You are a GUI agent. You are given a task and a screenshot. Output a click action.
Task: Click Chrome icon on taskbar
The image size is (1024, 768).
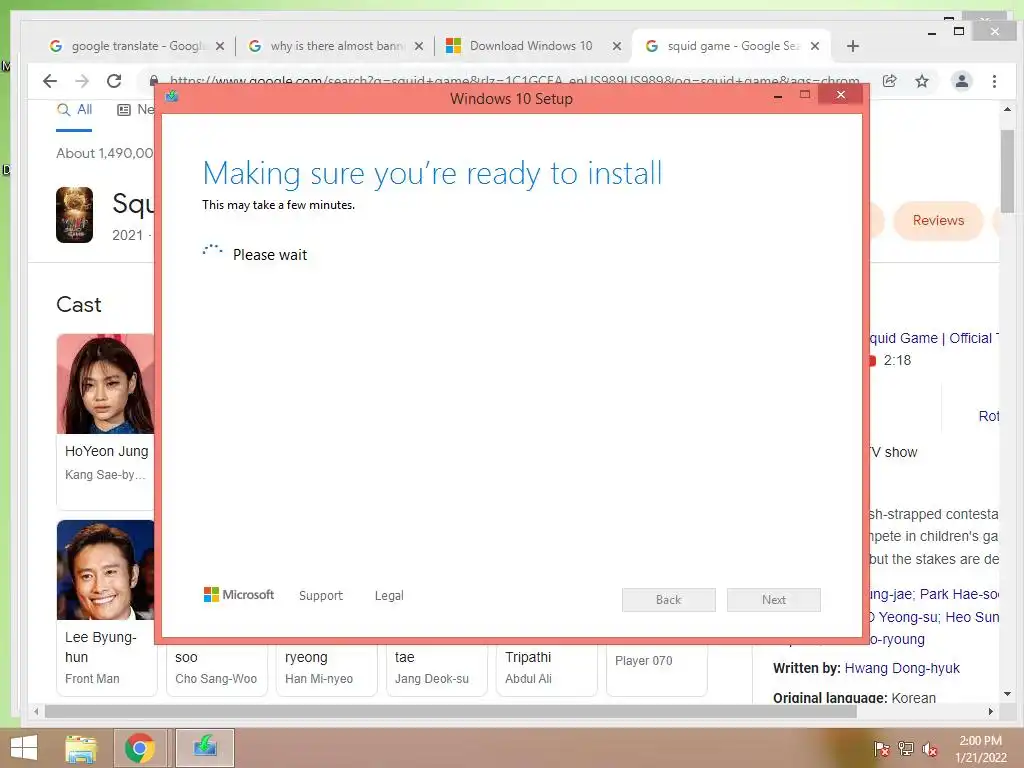(140, 748)
